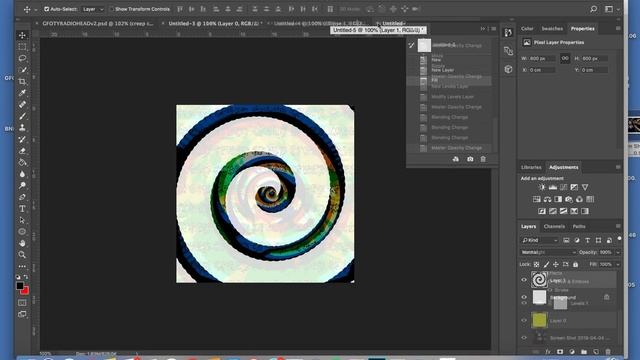Image resolution: width=640 pixels, height=360 pixels.
Task: Hide Layer 0 visibility eye
Action: [x=524, y=320]
